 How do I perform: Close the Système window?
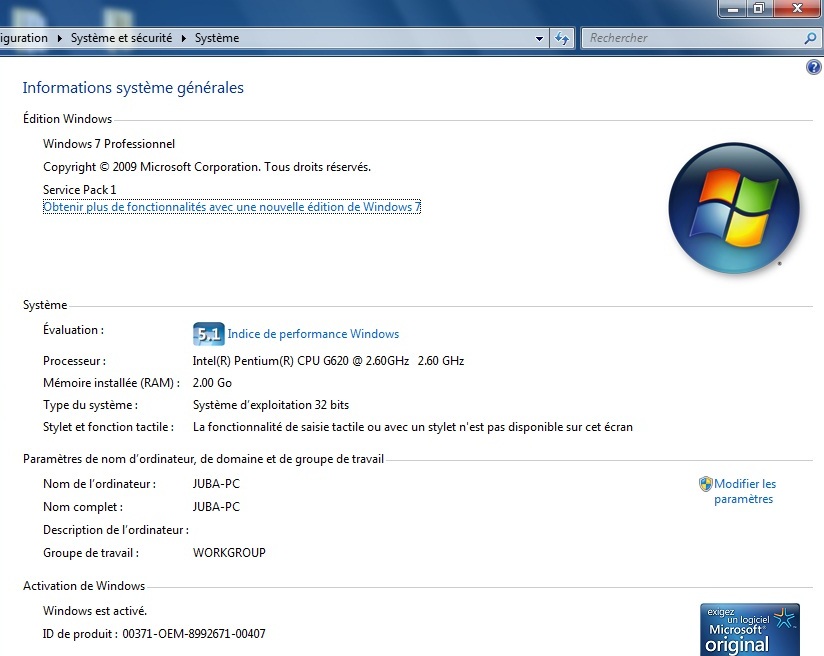click(797, 9)
